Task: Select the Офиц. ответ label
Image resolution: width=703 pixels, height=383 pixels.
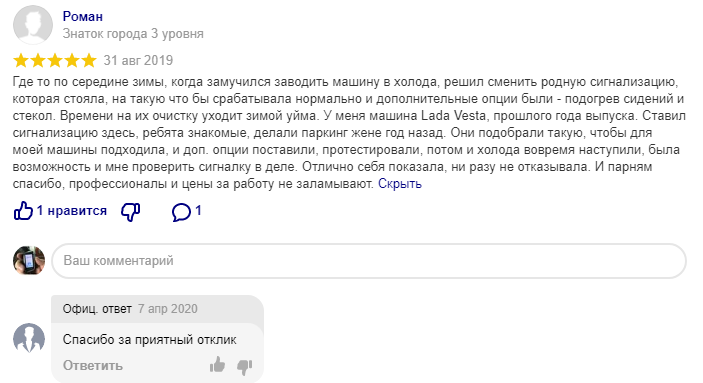Action: pyautogui.click(x=97, y=309)
